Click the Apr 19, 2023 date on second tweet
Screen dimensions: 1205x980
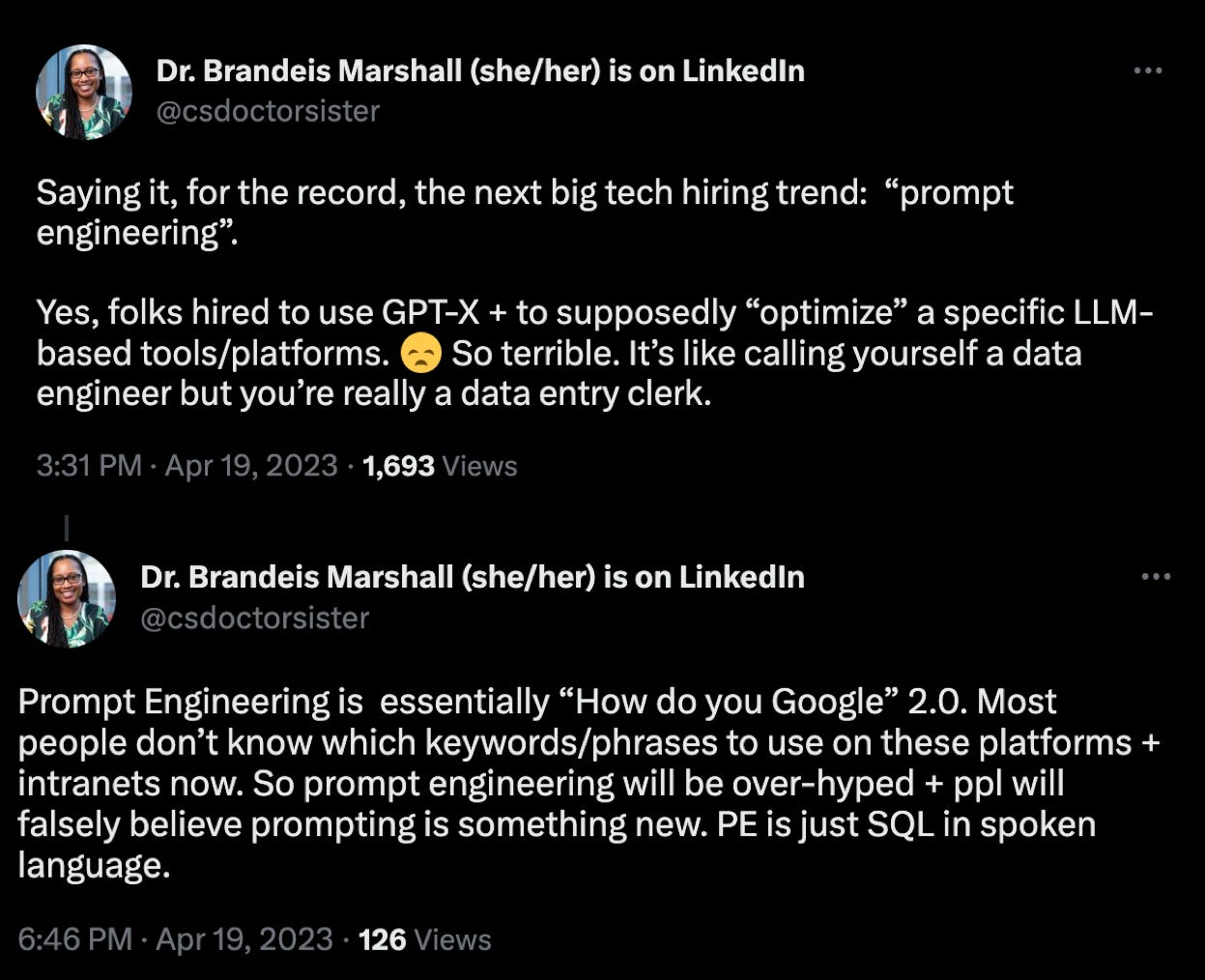pos(244,939)
